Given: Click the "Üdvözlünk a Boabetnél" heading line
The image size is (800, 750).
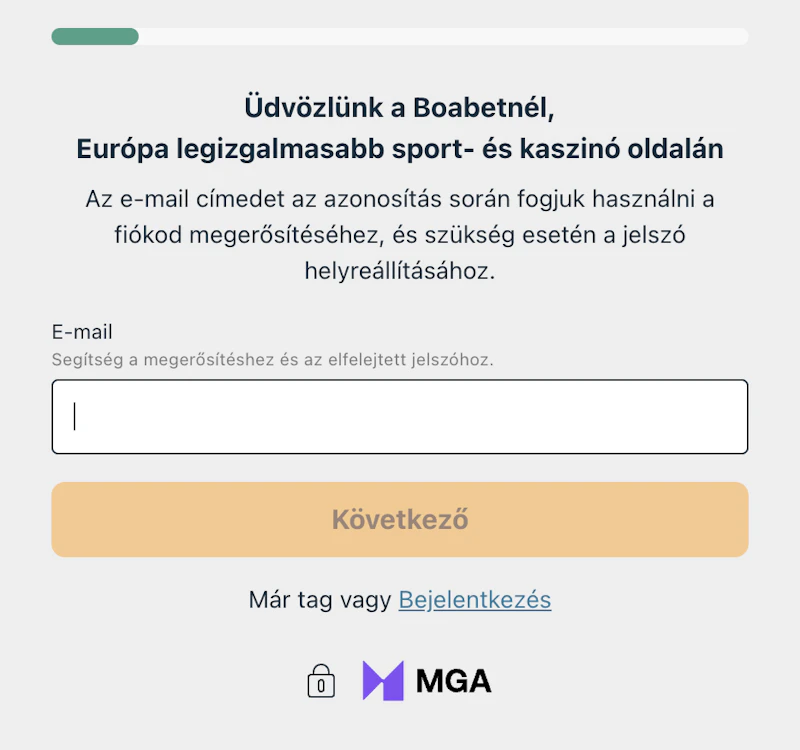Looking at the screenshot, I should click(399, 106).
